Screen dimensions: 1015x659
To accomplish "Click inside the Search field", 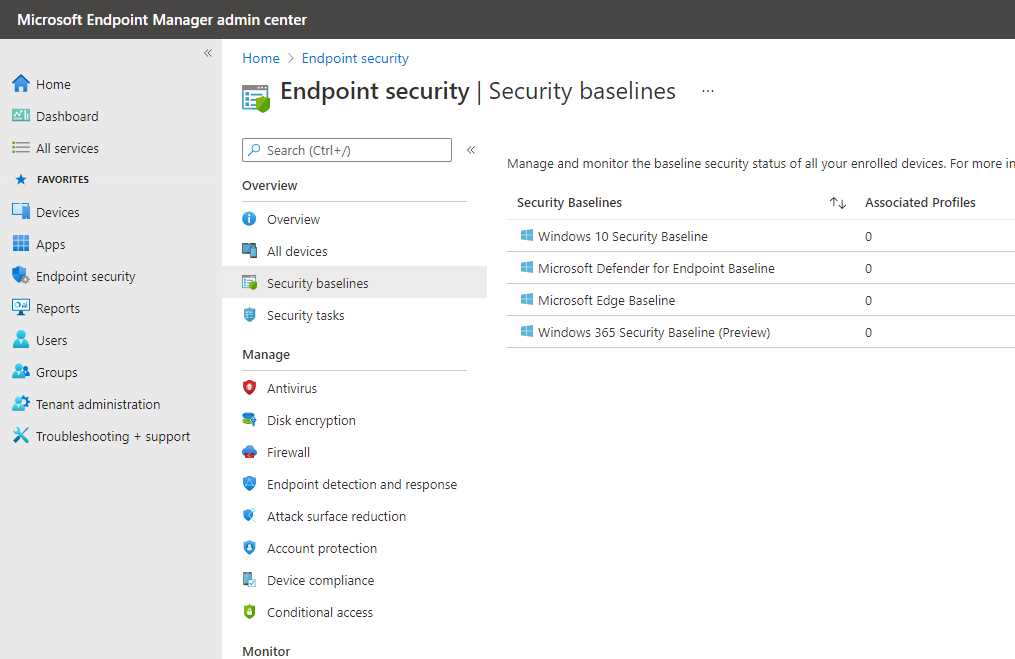I will [x=345, y=150].
